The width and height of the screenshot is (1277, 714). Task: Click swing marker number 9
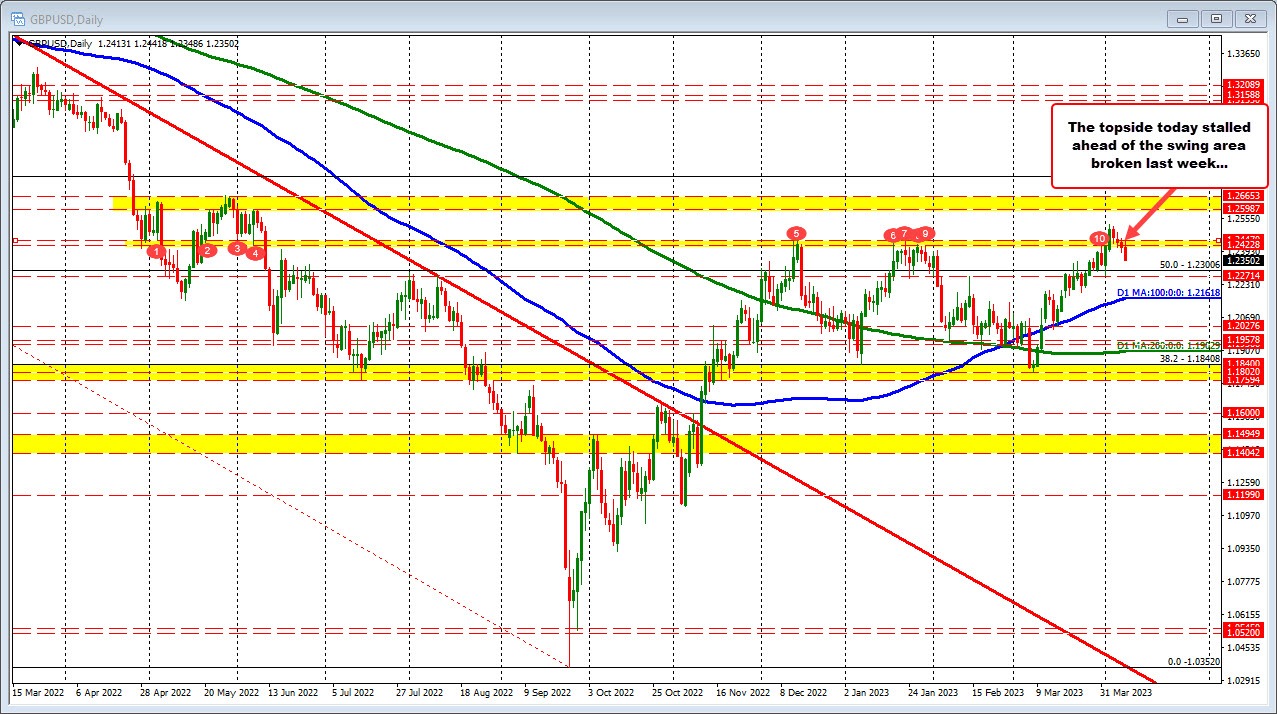tap(926, 234)
